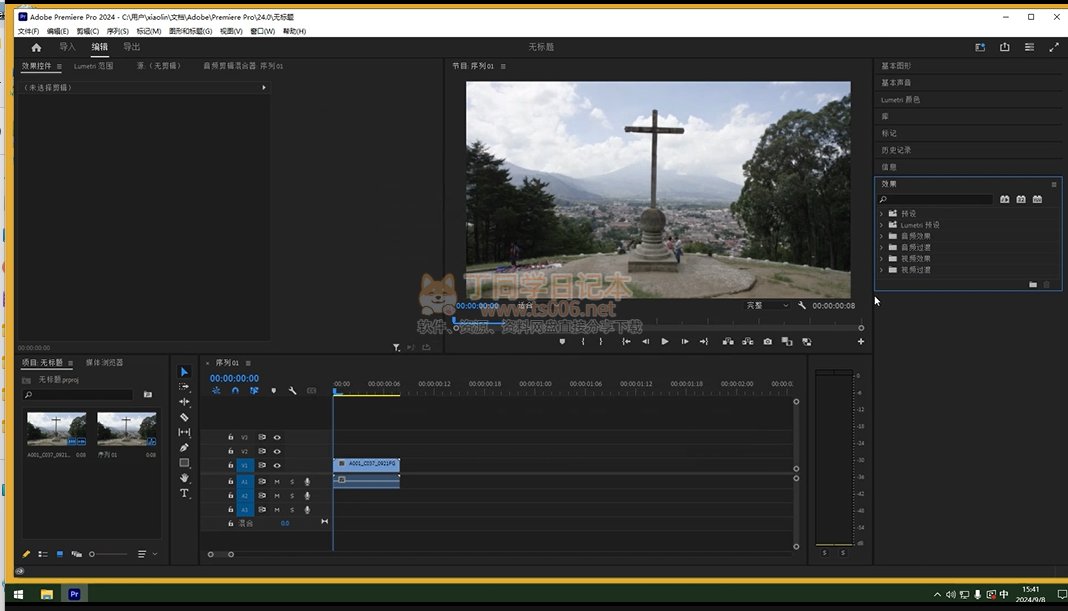Switch to the 媒体浏览器 tab

[x=104, y=362]
